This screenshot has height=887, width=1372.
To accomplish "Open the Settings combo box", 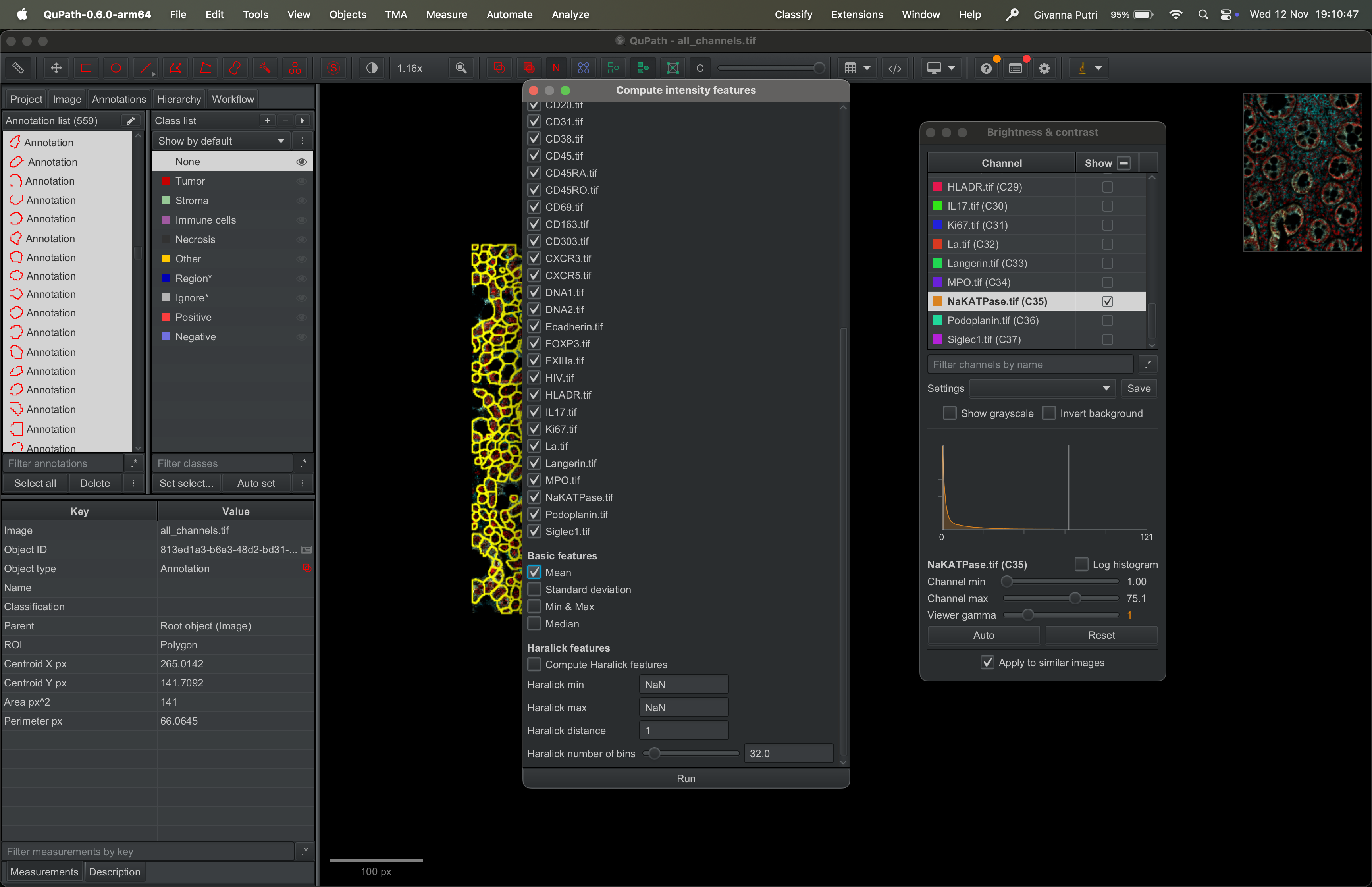I will click(1042, 388).
